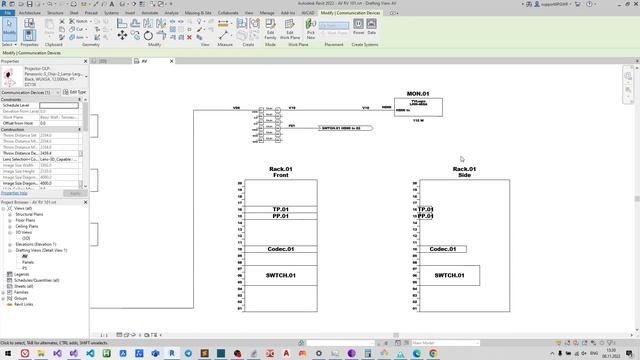Close the Project Browser panel
This screenshot has width=640, height=360.
tap(85, 202)
